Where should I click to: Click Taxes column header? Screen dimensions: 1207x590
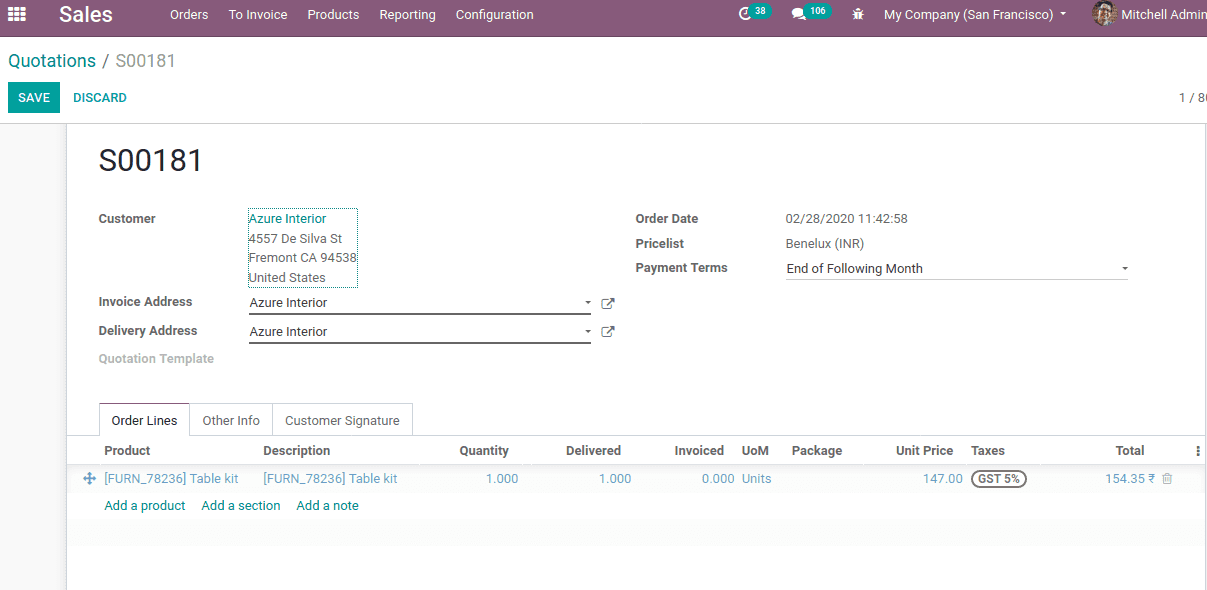point(988,451)
